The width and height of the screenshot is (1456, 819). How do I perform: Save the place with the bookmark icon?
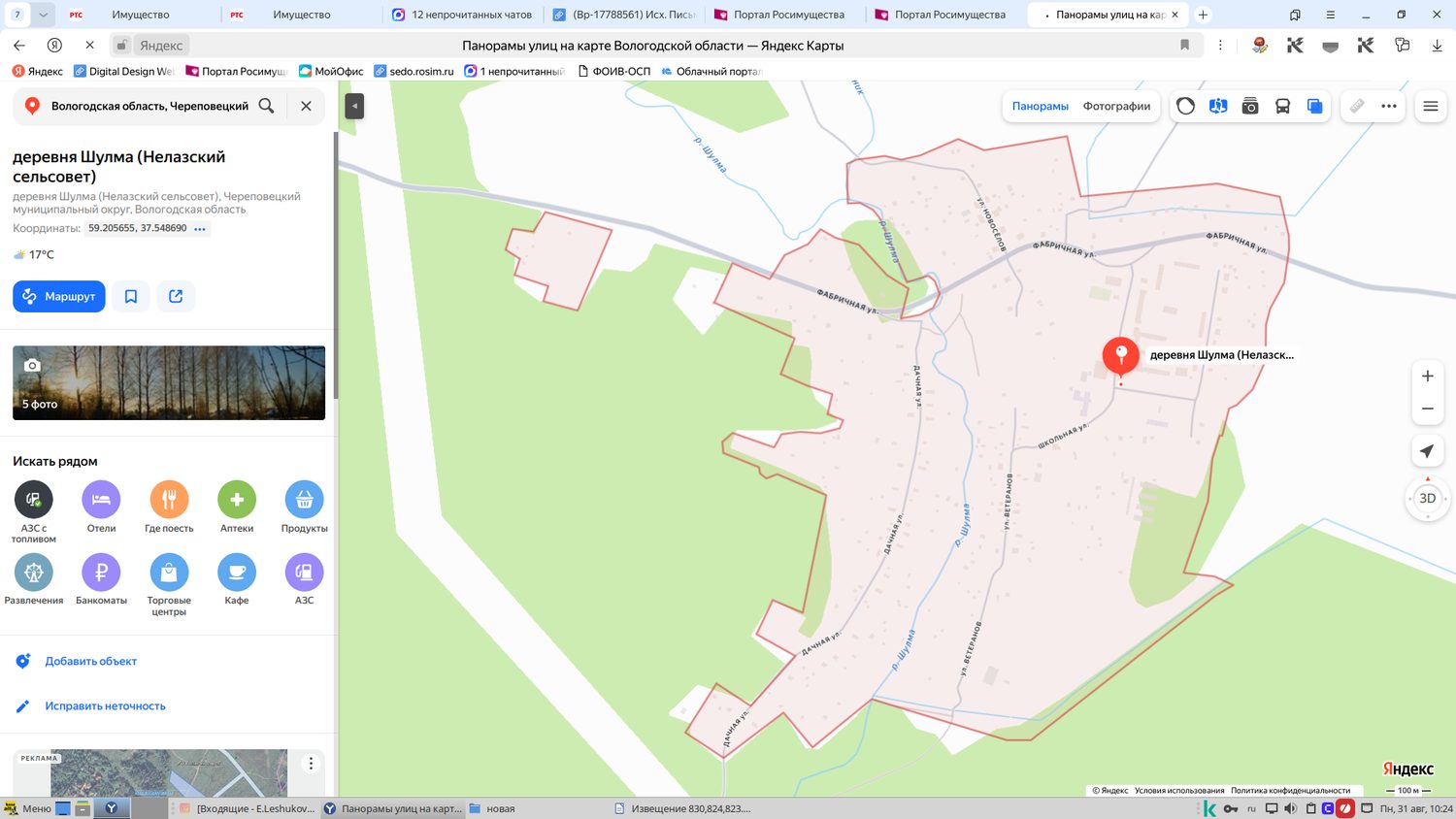(x=131, y=296)
